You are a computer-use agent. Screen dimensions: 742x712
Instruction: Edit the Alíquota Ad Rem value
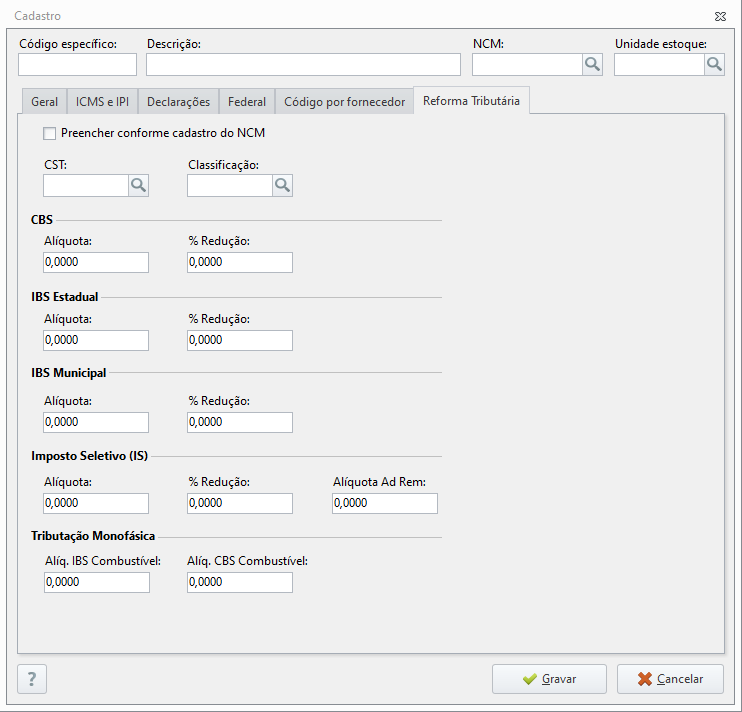pos(385,503)
